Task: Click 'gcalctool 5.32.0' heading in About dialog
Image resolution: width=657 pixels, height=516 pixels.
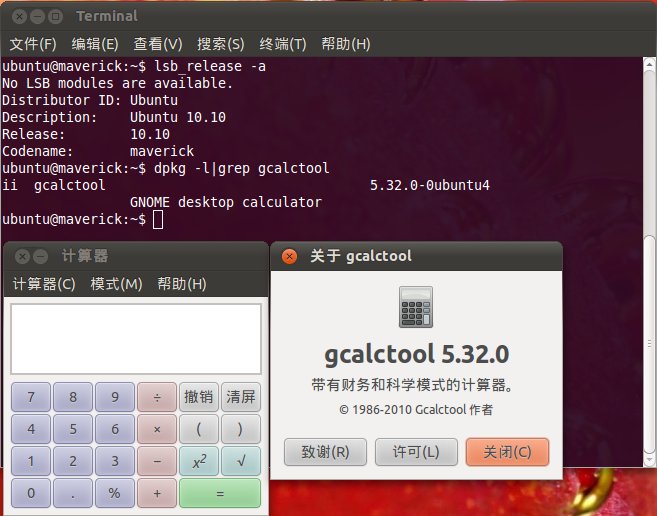Action: [x=416, y=355]
